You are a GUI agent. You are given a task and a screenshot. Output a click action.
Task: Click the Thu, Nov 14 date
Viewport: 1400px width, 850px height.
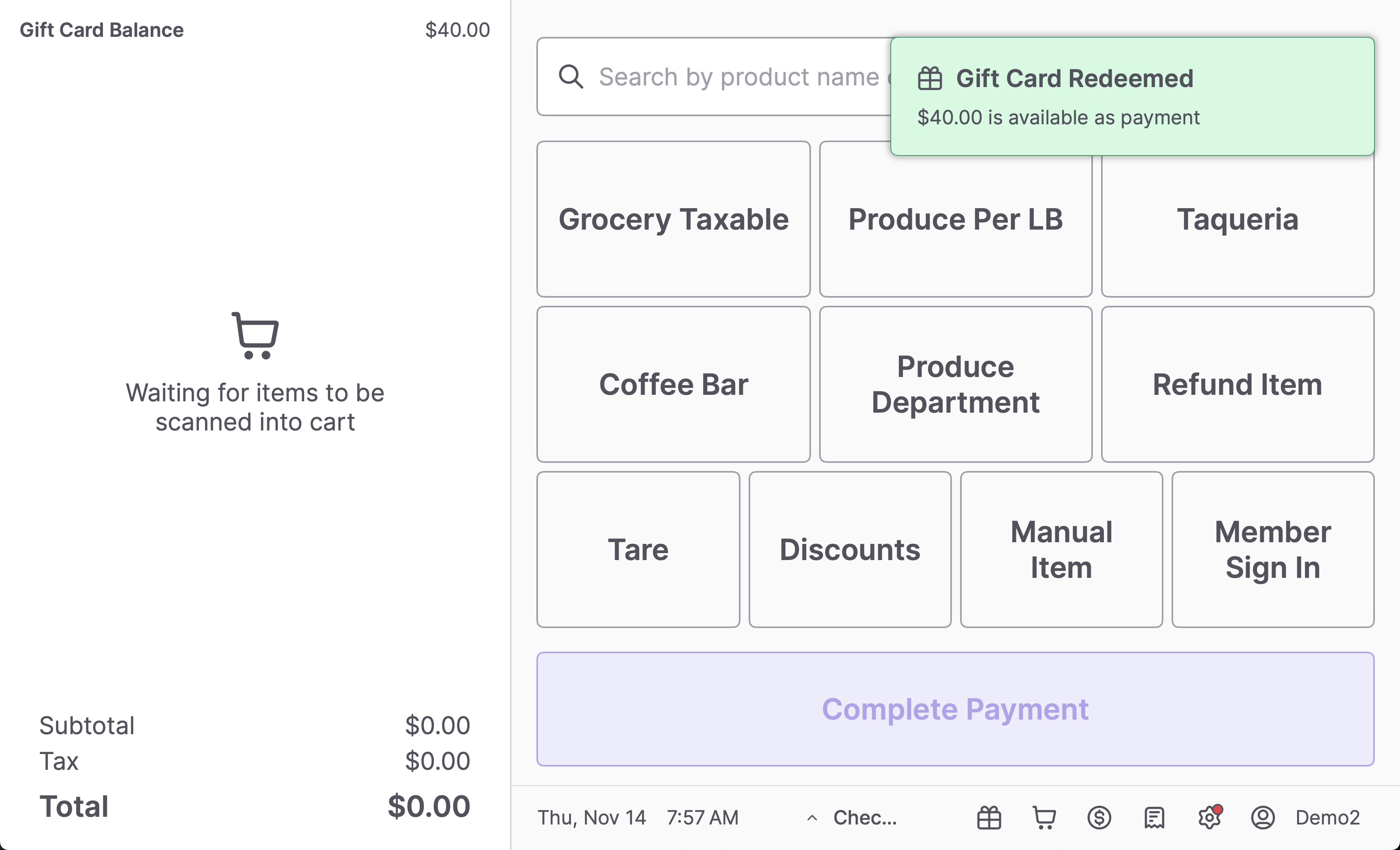click(x=591, y=818)
